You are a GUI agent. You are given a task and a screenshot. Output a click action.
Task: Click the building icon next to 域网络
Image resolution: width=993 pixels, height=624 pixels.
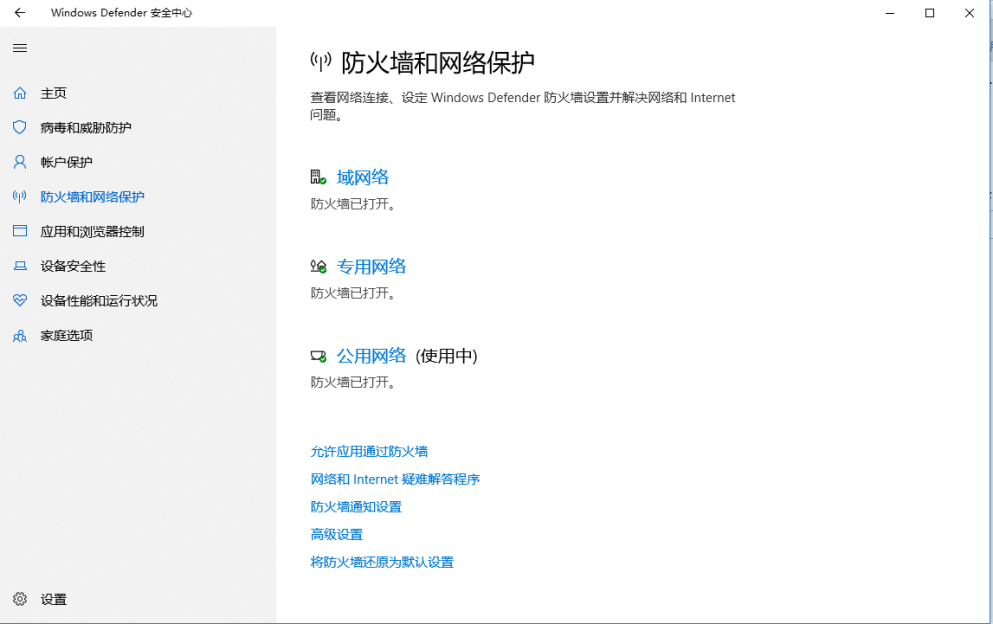point(319,177)
